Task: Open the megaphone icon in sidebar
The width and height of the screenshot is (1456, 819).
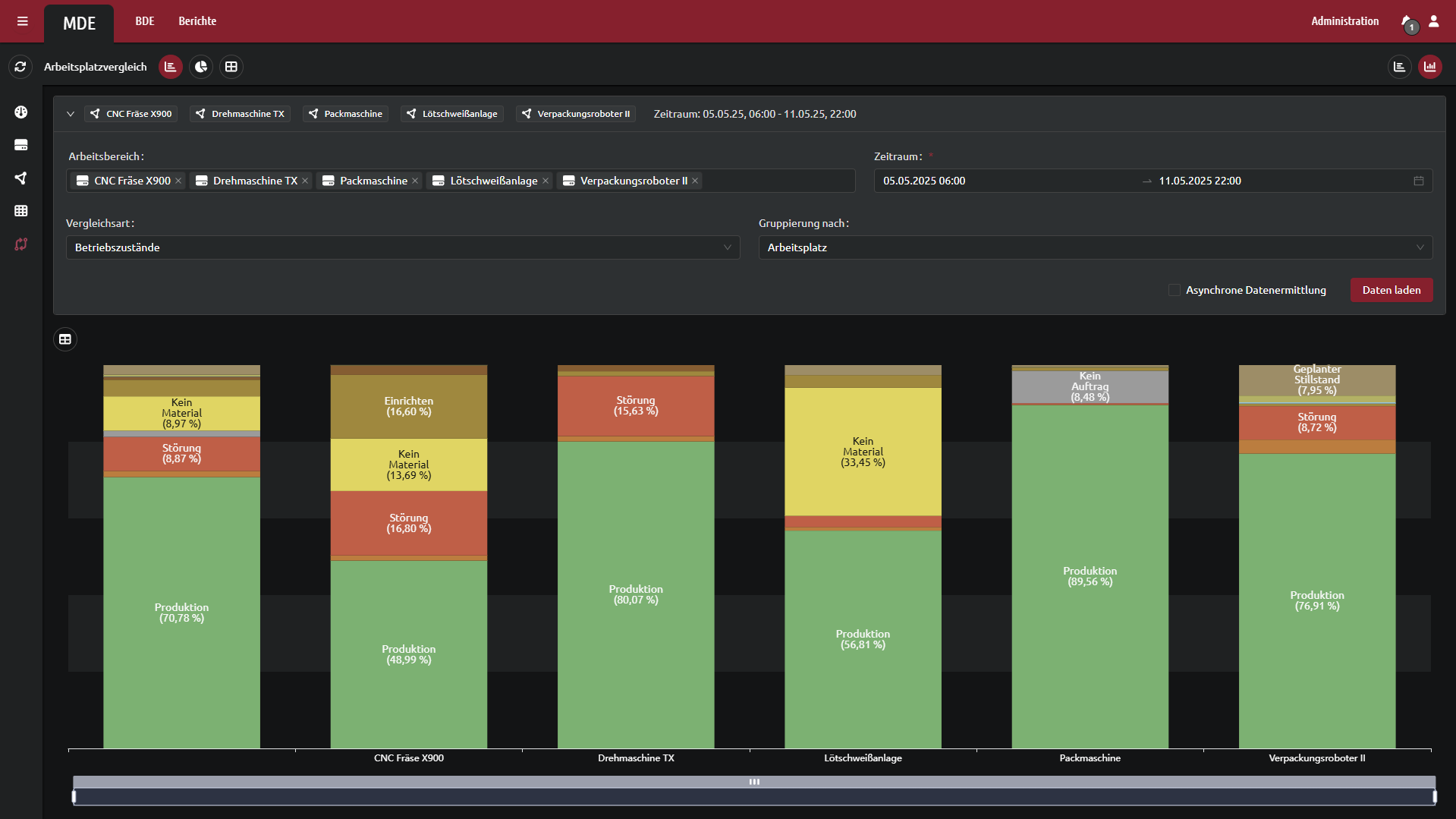Action: tap(21, 178)
